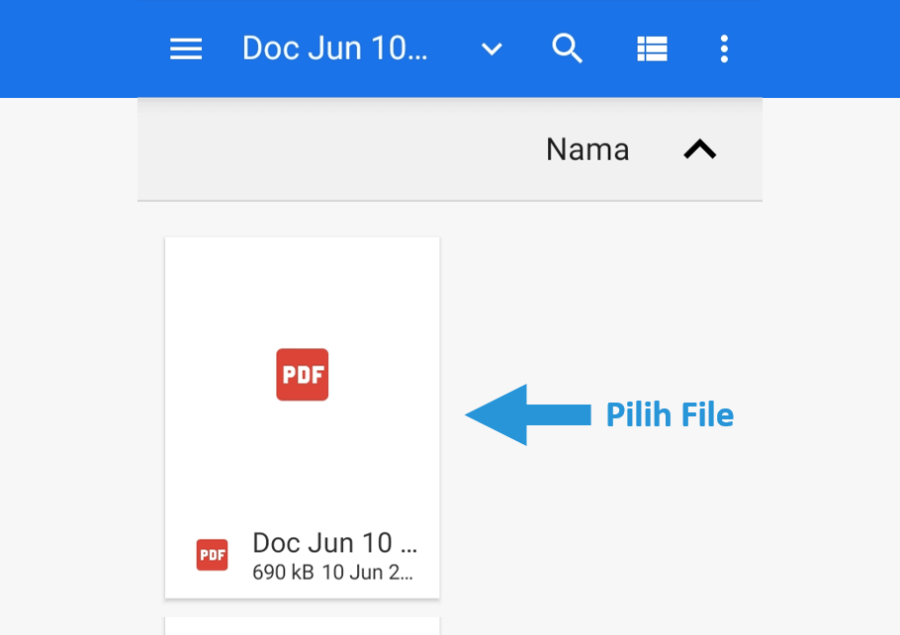The height and width of the screenshot is (635, 900).
Task: Click the "690 kB 10 Jun 2..." details text
Action: pos(333,572)
